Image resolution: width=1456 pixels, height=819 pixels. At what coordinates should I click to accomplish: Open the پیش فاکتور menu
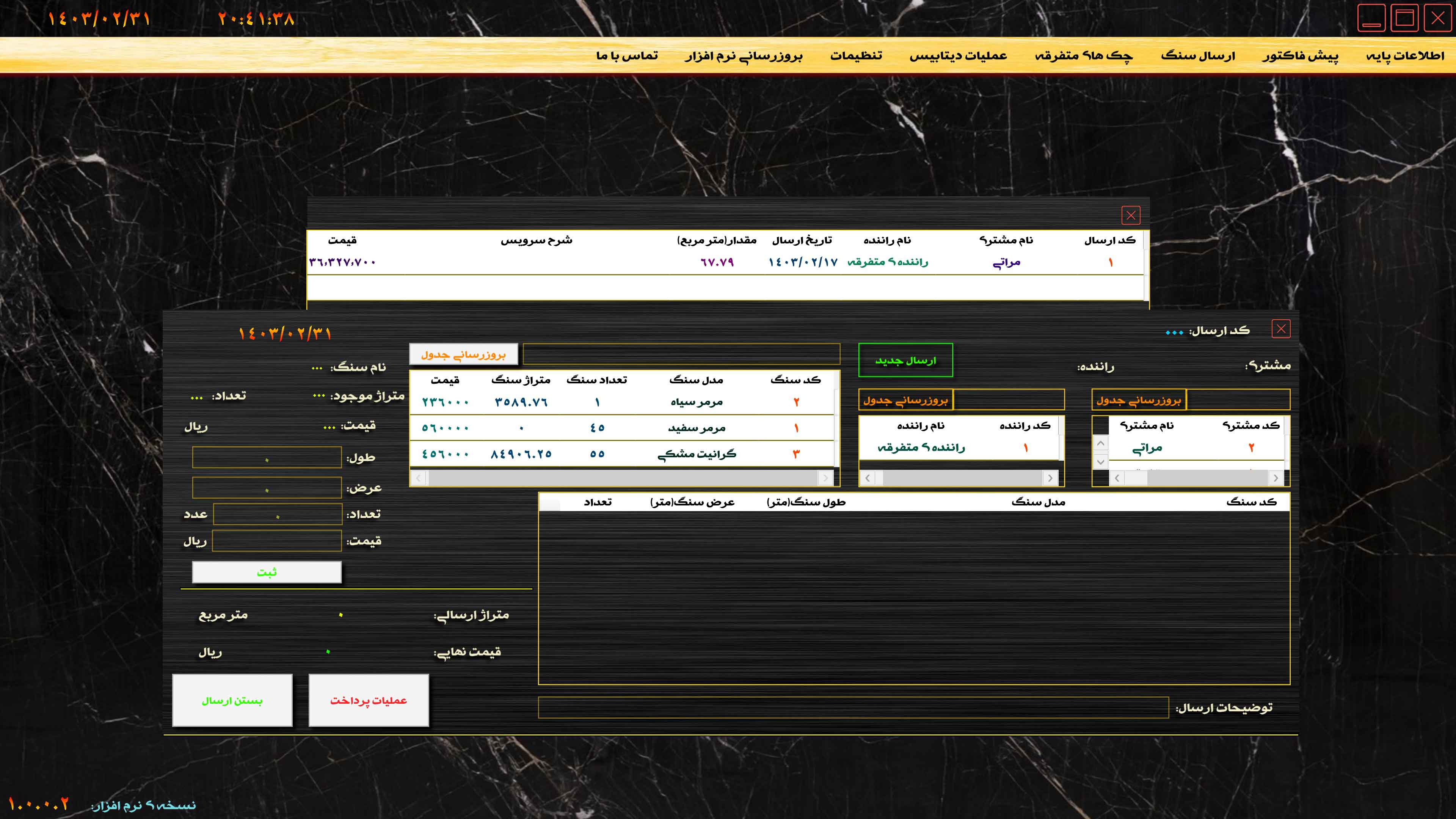click(x=1300, y=55)
